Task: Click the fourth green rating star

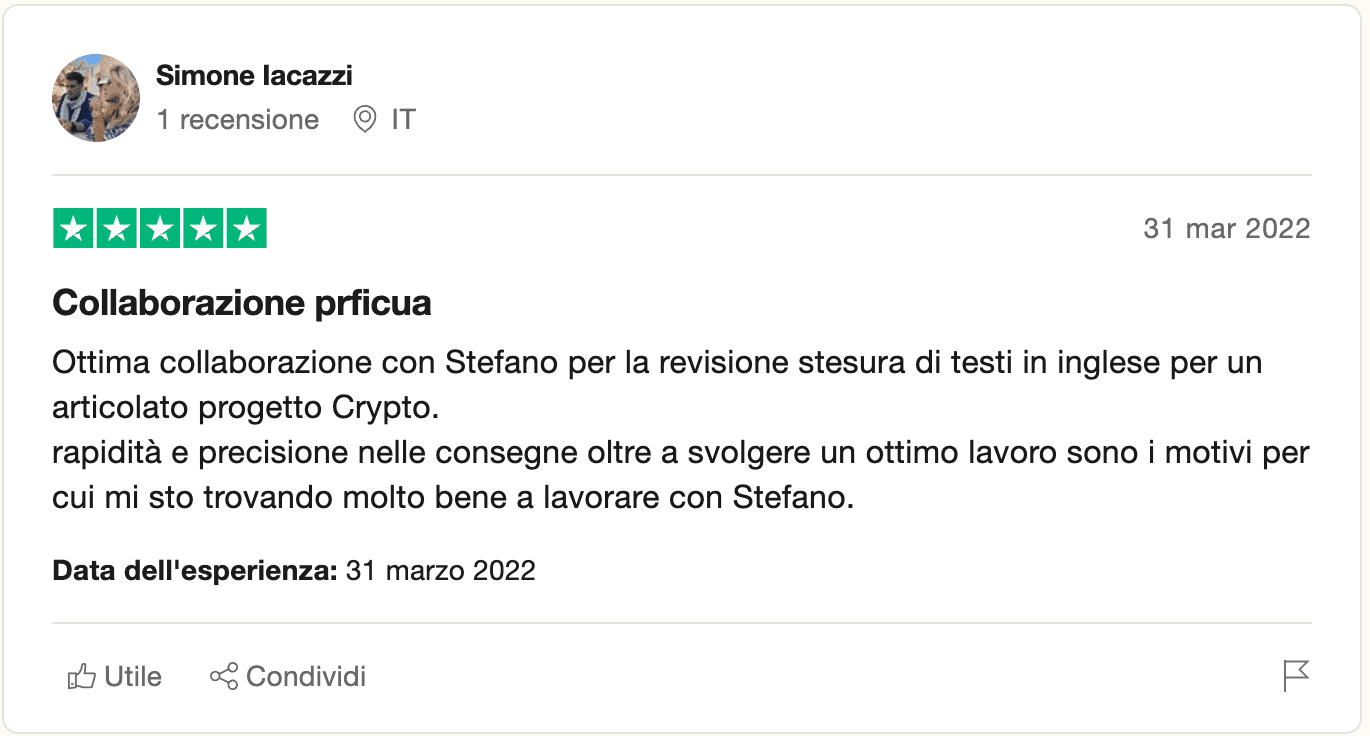Action: tap(203, 228)
